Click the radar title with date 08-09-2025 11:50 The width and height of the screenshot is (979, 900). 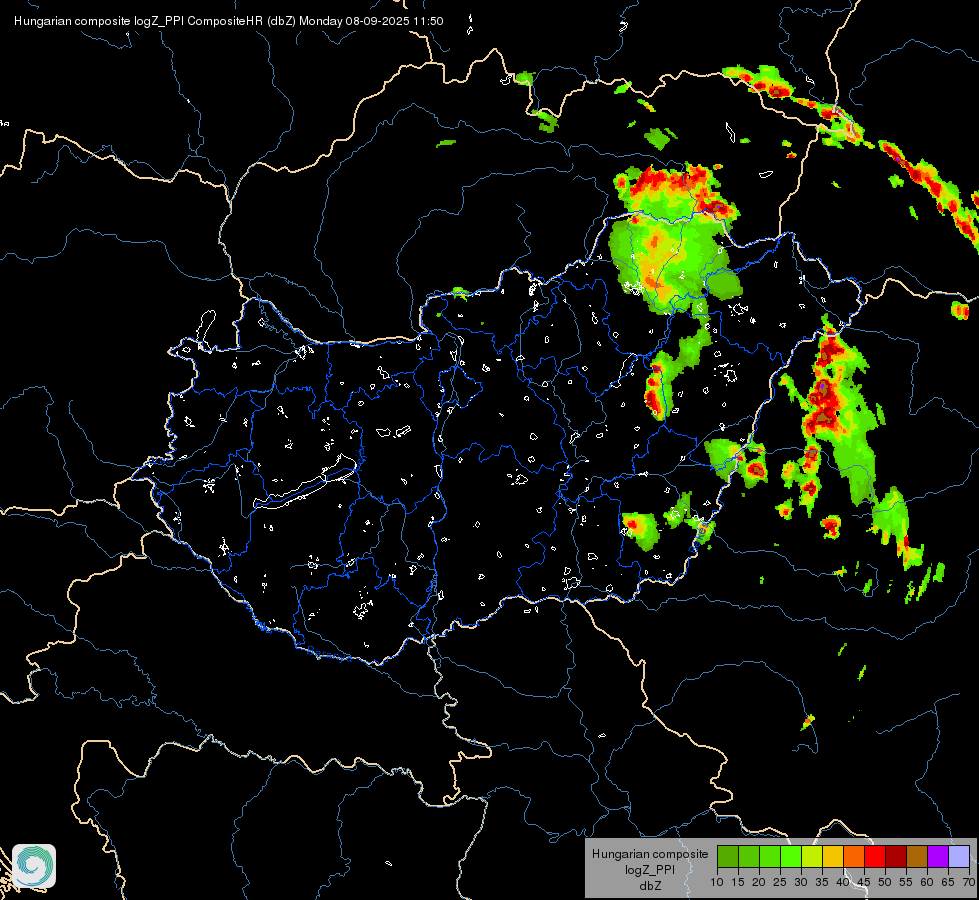click(x=229, y=21)
